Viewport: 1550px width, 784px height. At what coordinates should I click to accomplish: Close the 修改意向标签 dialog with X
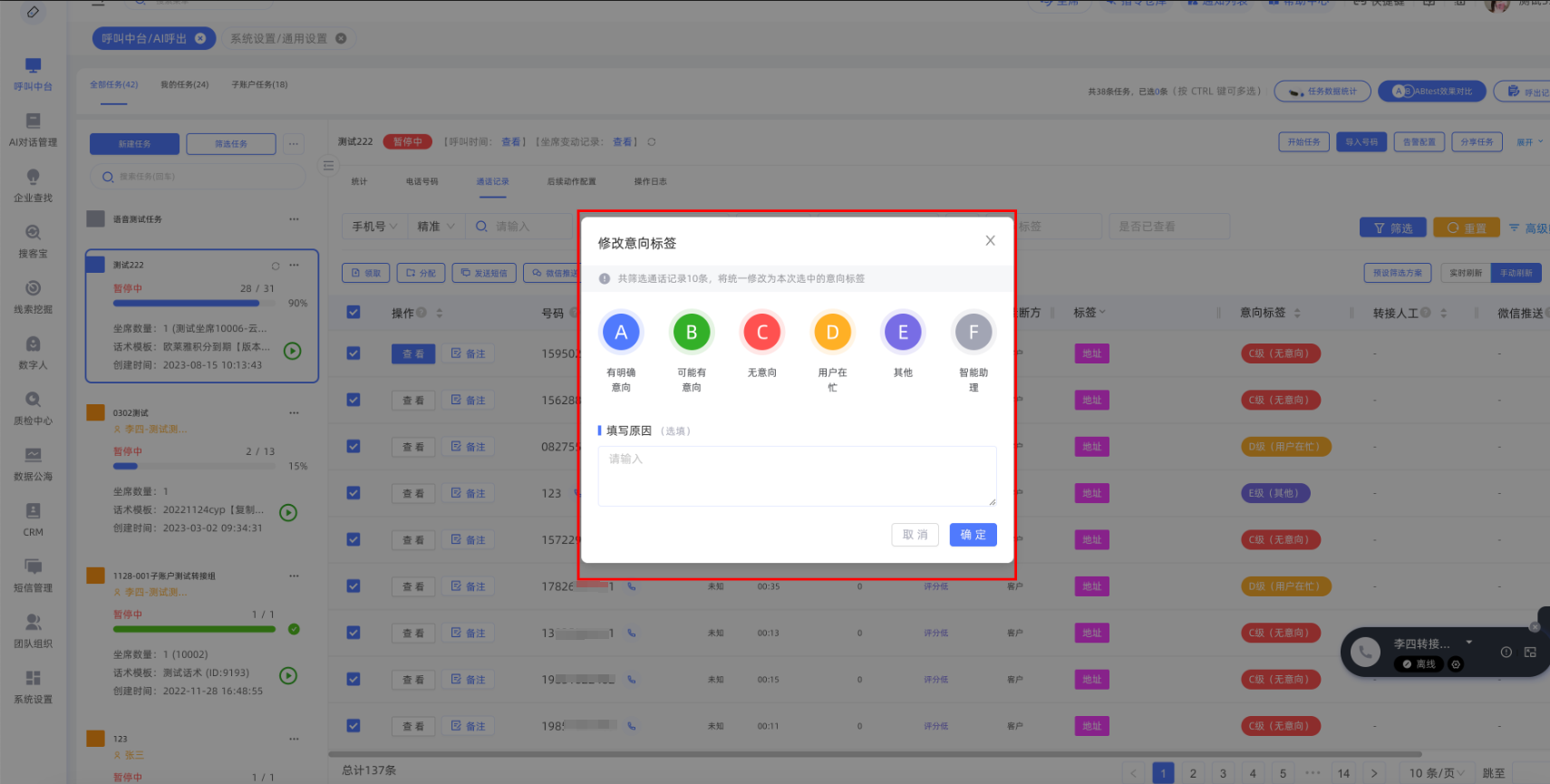point(990,241)
